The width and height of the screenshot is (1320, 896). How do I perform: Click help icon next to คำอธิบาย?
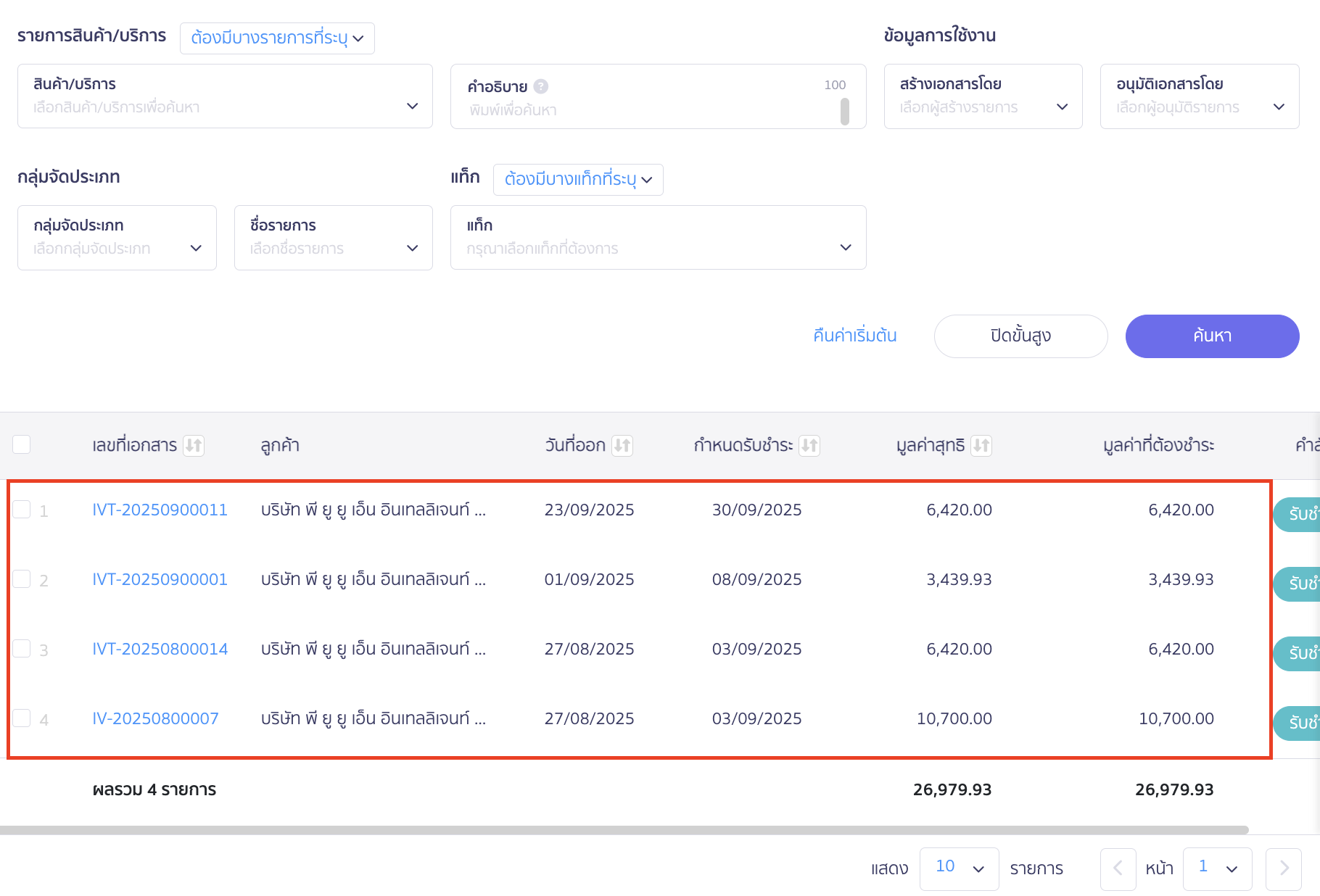pos(541,87)
